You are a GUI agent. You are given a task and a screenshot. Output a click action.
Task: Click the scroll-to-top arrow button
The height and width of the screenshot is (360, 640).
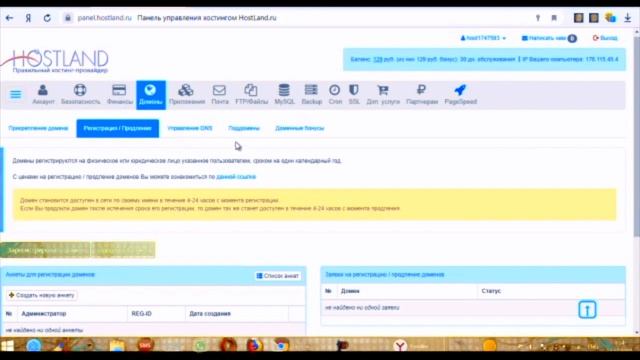[x=587, y=310]
